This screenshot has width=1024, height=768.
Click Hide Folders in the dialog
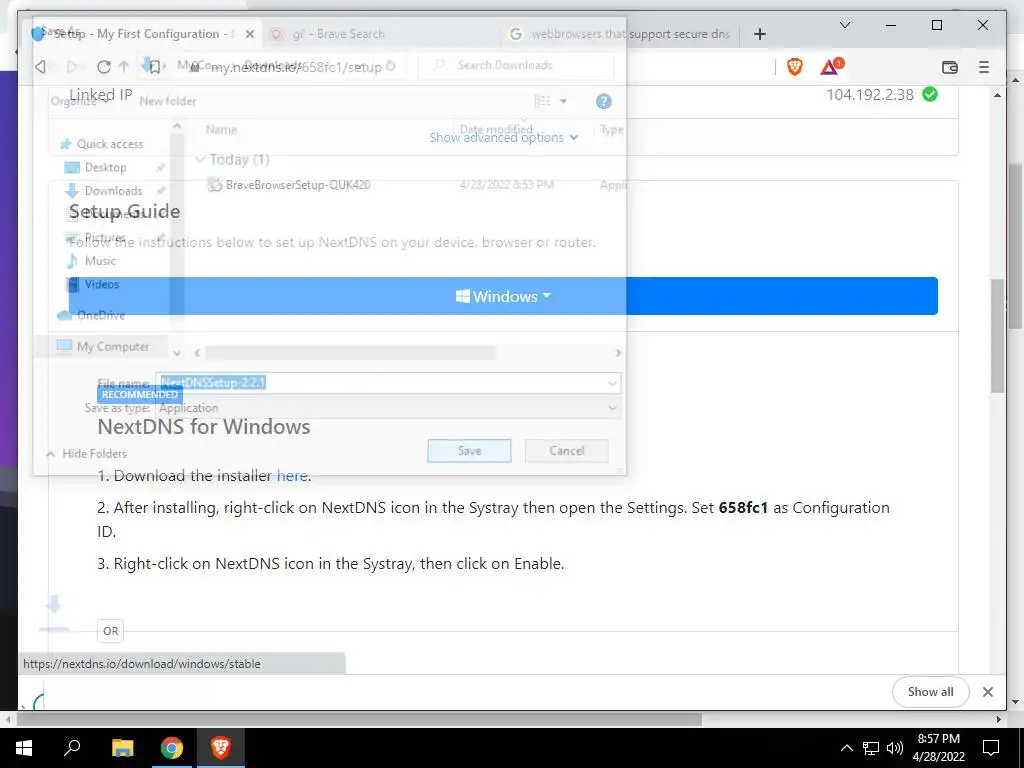[x=87, y=453]
